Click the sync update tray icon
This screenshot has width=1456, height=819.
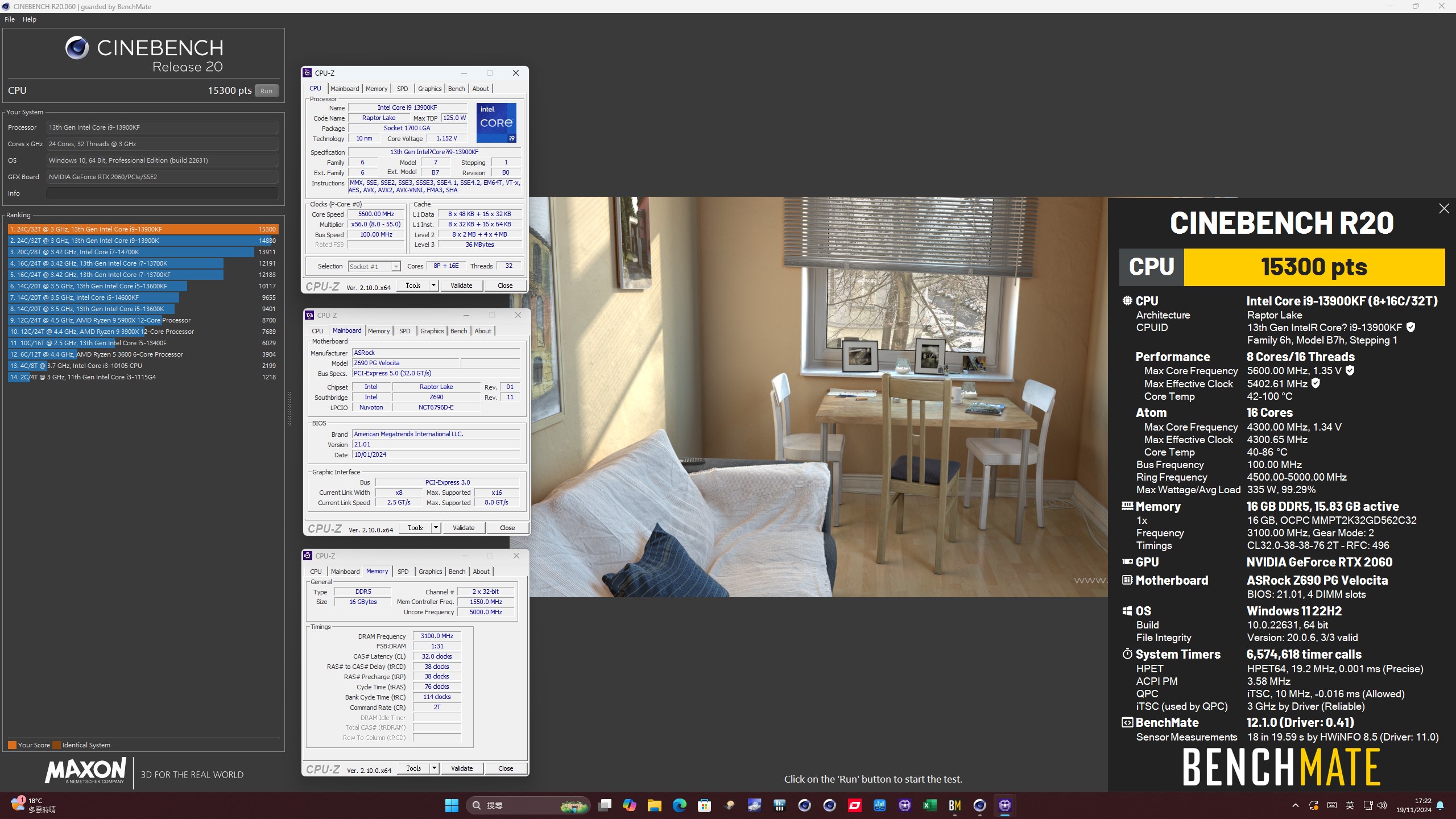click(x=1313, y=805)
